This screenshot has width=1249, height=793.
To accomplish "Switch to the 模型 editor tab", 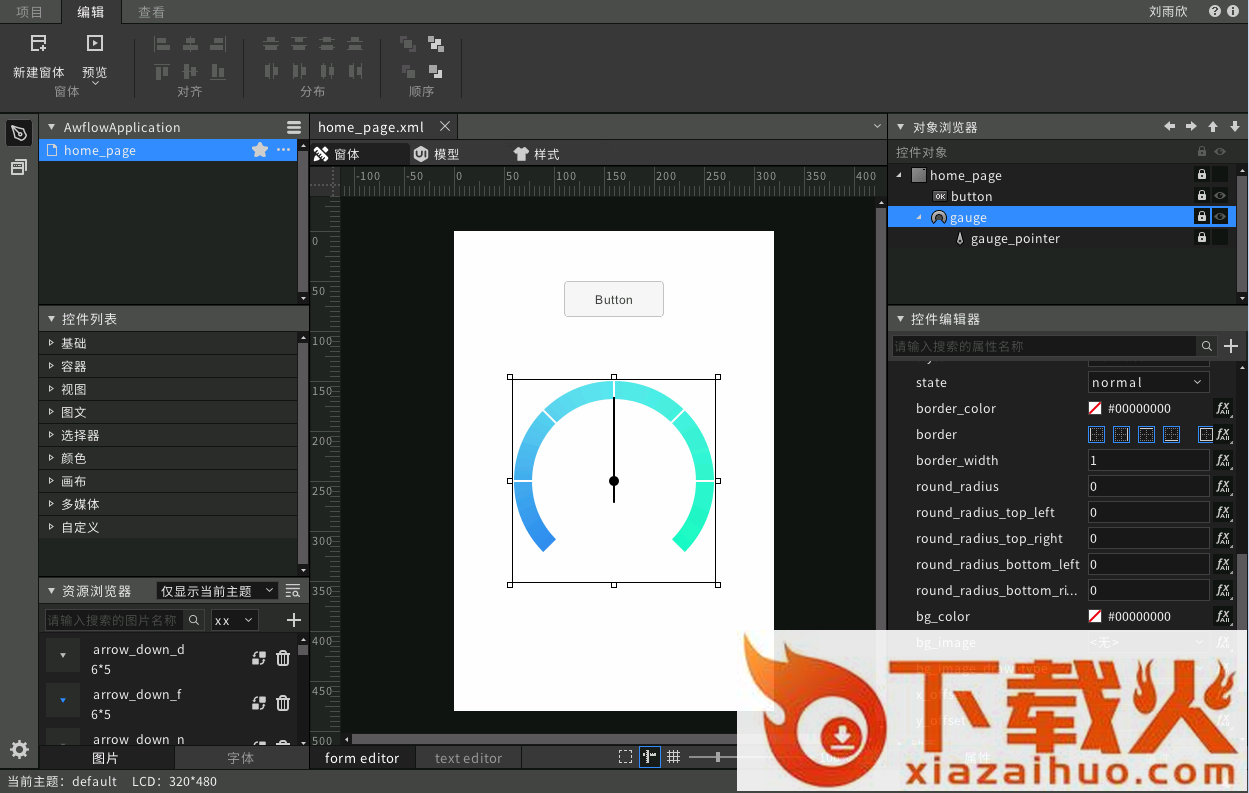I will (x=438, y=154).
